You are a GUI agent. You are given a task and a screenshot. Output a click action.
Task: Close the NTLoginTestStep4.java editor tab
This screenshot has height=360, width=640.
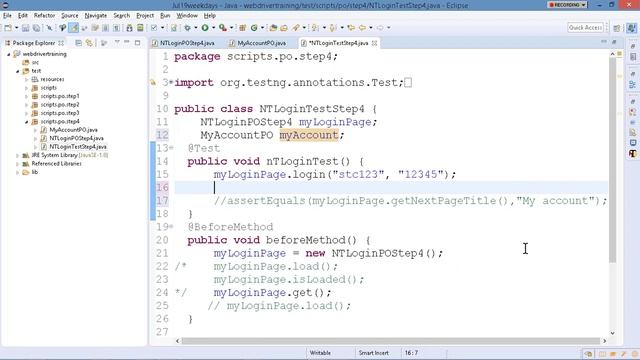tap(374, 43)
